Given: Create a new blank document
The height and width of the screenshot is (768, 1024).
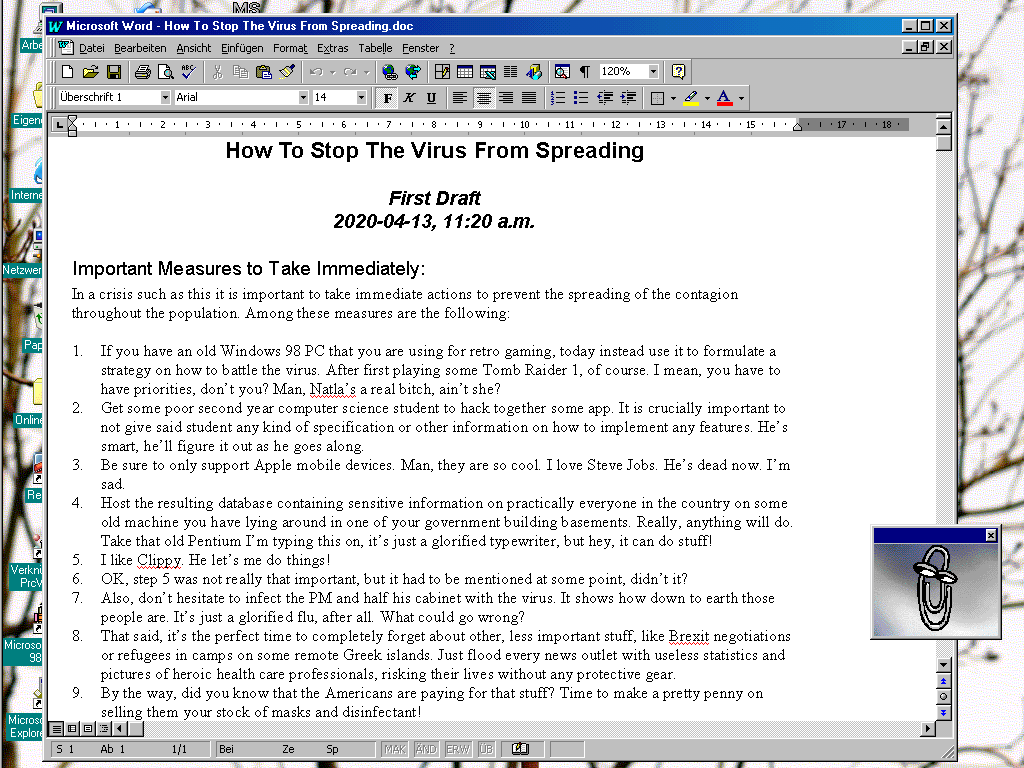Looking at the screenshot, I should coord(67,72).
